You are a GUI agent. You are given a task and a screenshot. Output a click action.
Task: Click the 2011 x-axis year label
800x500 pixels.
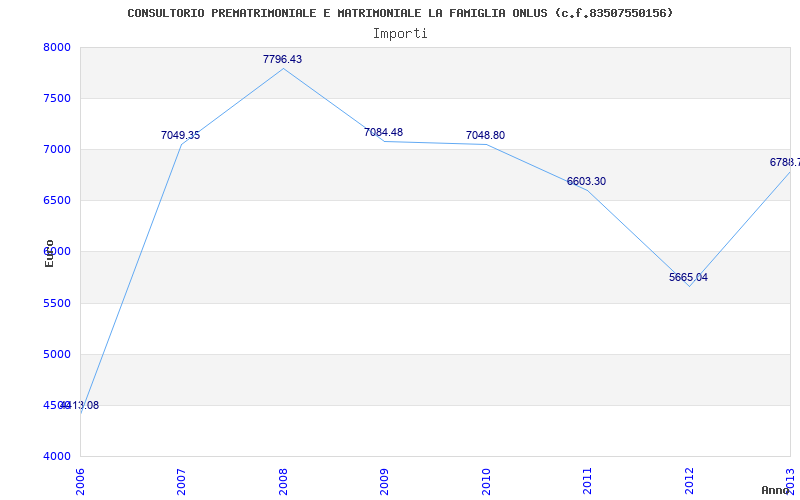click(587, 481)
